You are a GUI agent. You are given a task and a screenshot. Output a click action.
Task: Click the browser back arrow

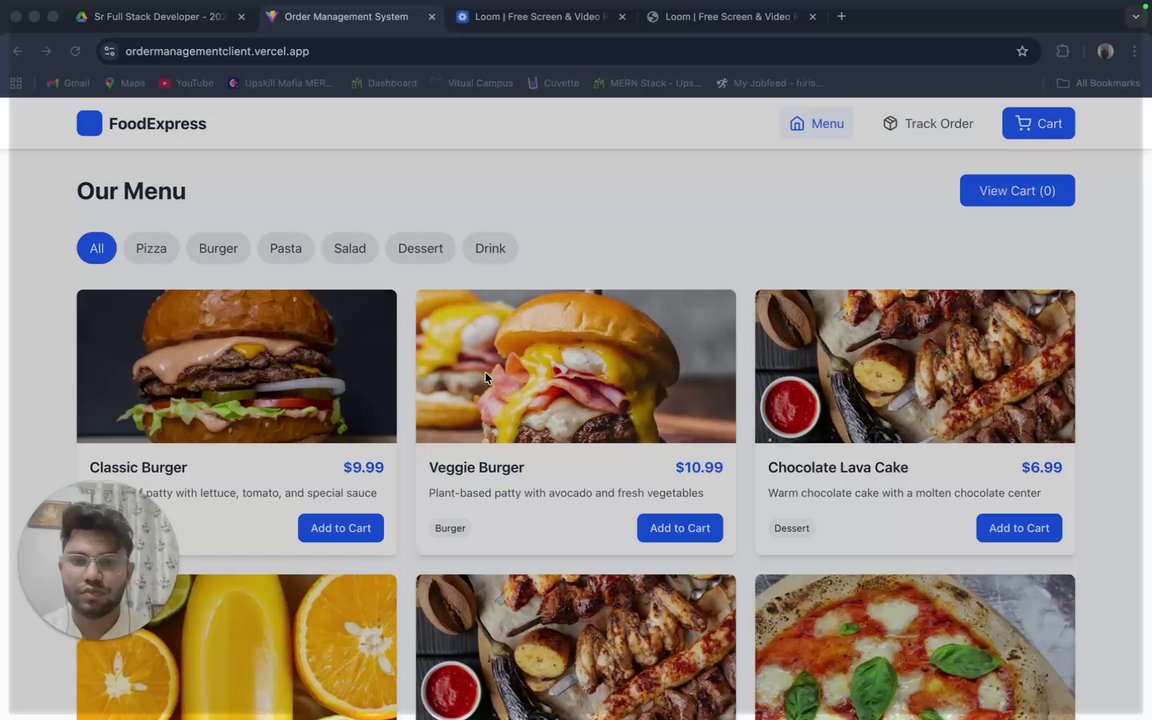coord(18,51)
